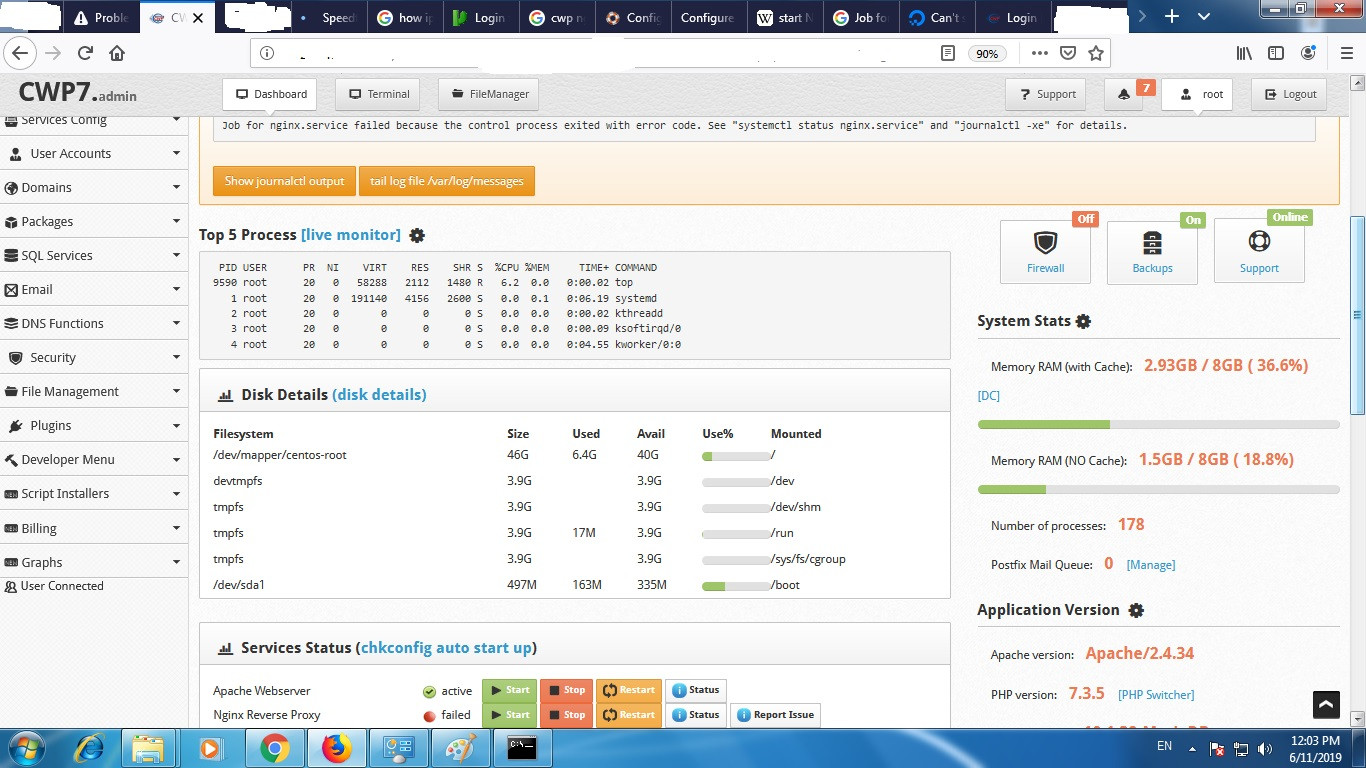This screenshot has width=1366, height=768.
Task: Open the Firewall status icon tile
Action: tap(1045, 251)
